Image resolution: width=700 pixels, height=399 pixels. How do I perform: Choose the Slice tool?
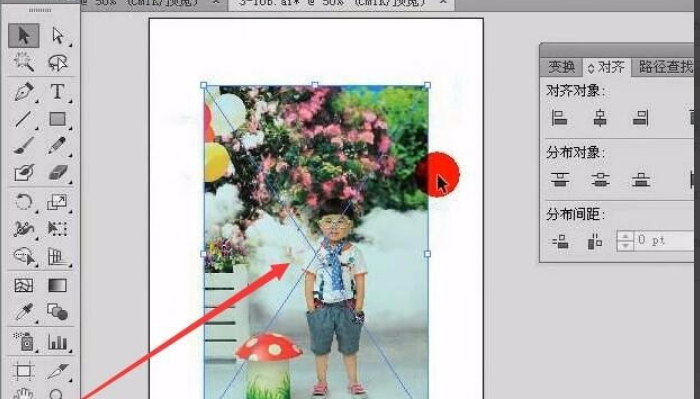pos(57,371)
